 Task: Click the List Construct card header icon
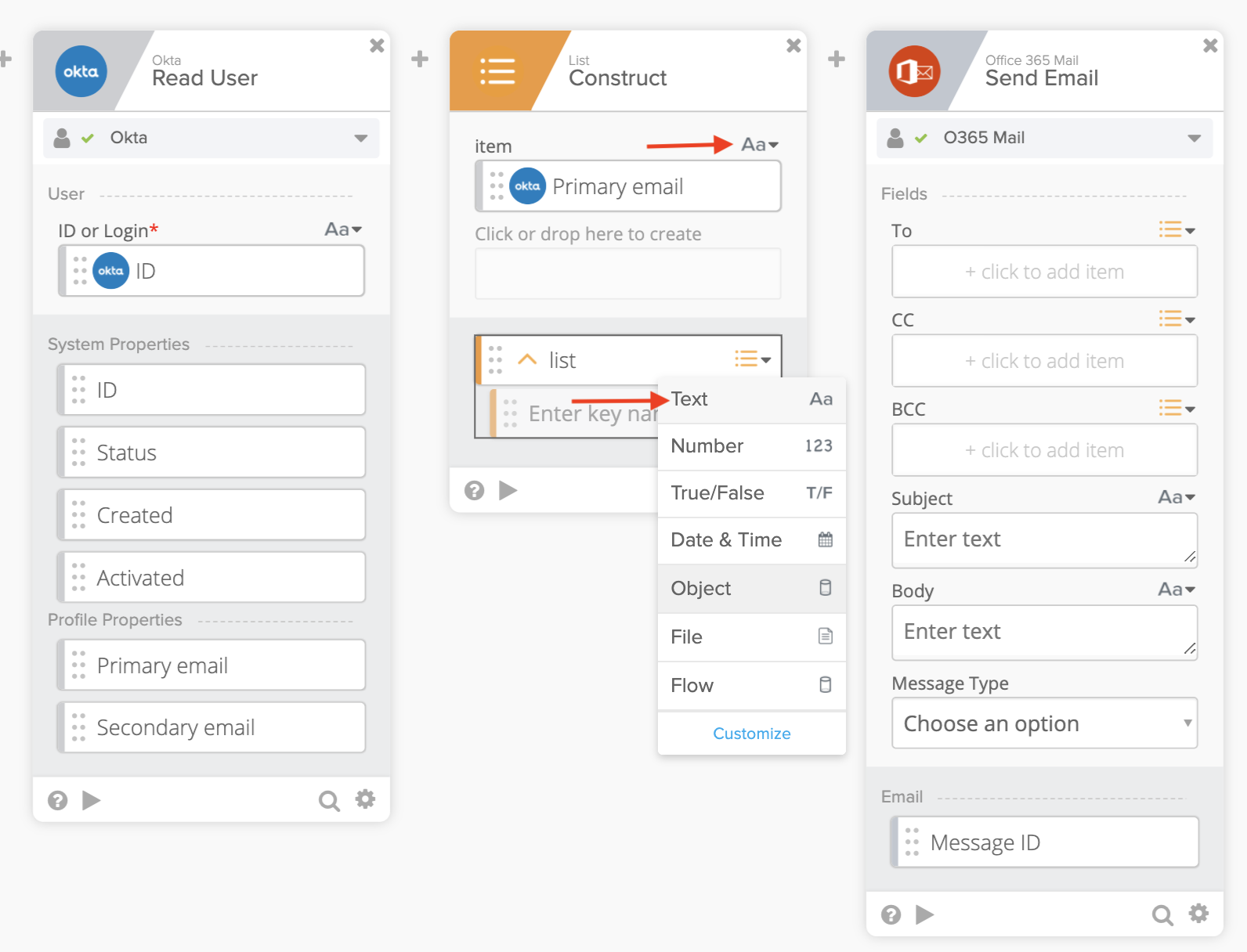click(497, 71)
